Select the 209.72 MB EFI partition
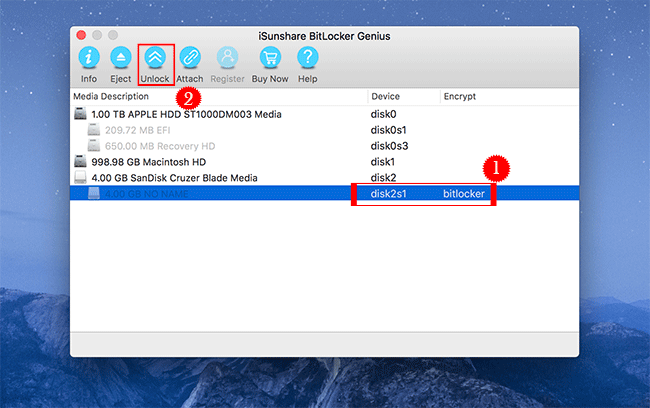This screenshot has width=650, height=408. point(324,130)
